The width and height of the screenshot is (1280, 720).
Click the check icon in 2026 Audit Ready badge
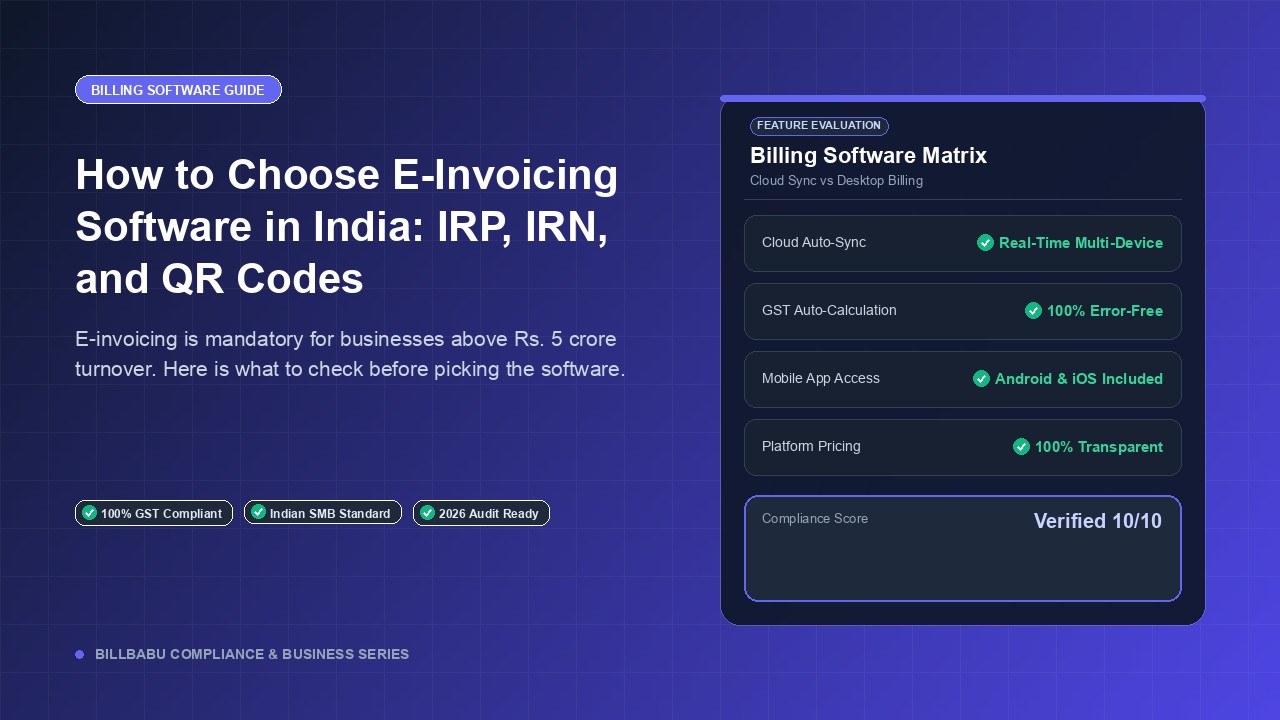[x=427, y=513]
